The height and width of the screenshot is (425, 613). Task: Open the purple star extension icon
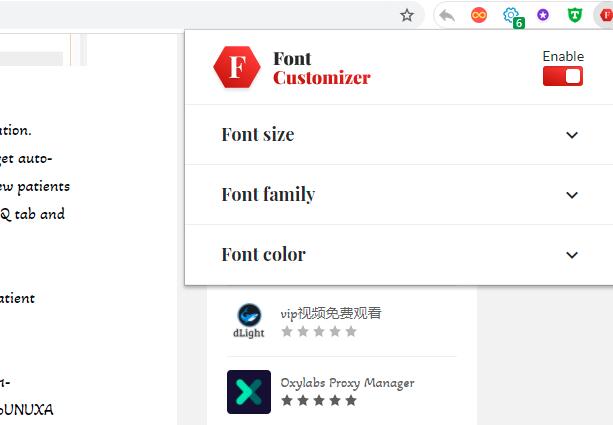(543, 15)
